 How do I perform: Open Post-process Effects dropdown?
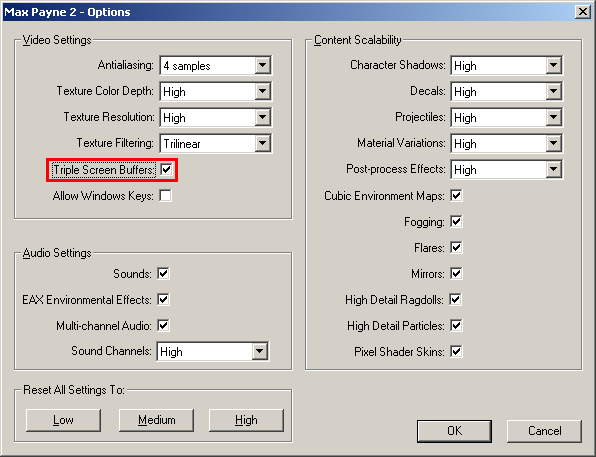pos(506,169)
